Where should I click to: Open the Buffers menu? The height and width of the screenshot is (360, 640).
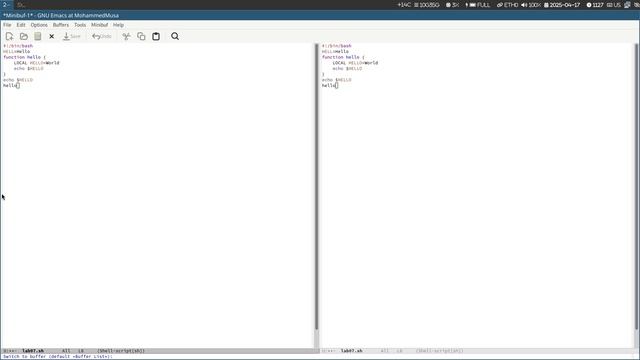(61, 25)
